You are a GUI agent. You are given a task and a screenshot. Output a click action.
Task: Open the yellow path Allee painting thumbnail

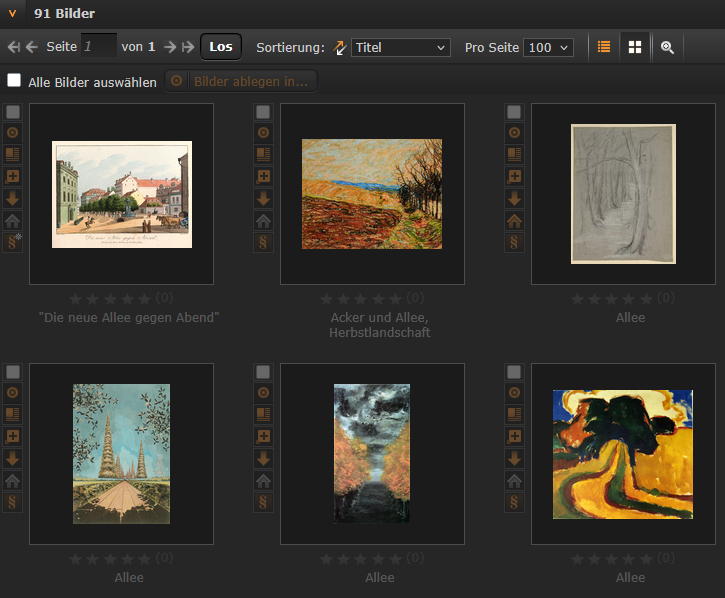623,454
